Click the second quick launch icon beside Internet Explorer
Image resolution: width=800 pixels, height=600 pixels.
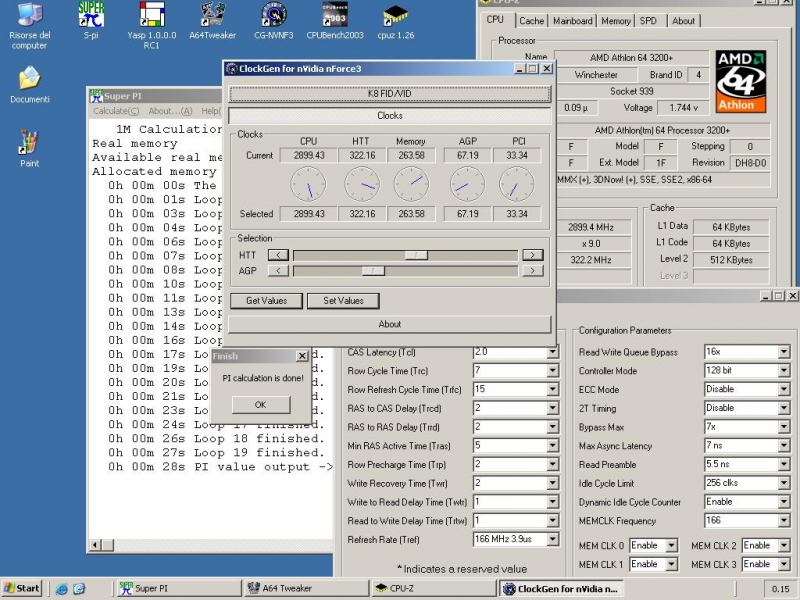(x=79, y=588)
